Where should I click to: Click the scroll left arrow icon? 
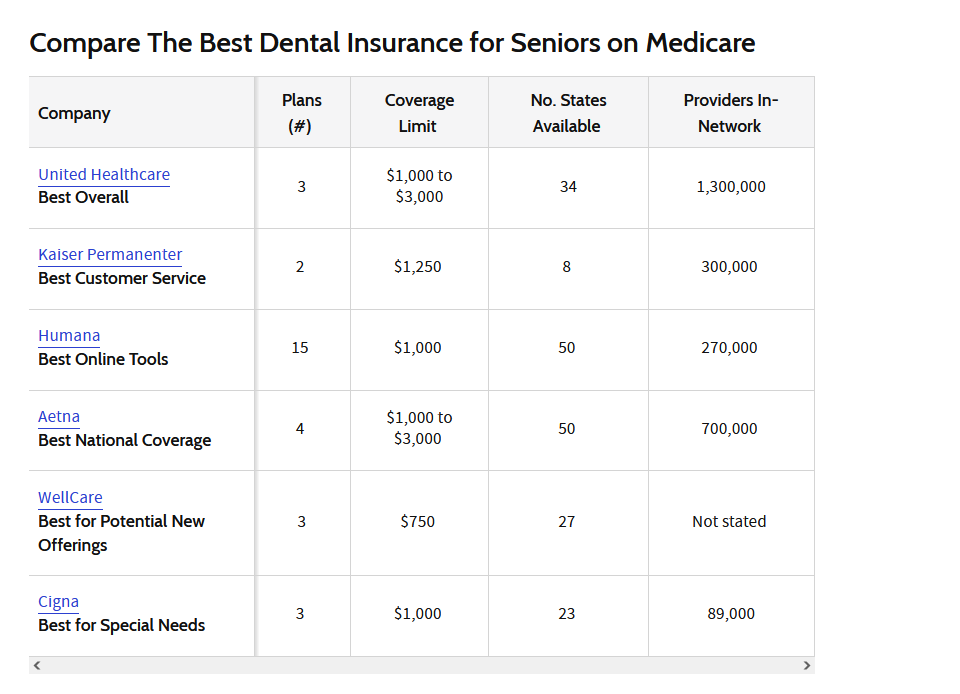pos(37,665)
